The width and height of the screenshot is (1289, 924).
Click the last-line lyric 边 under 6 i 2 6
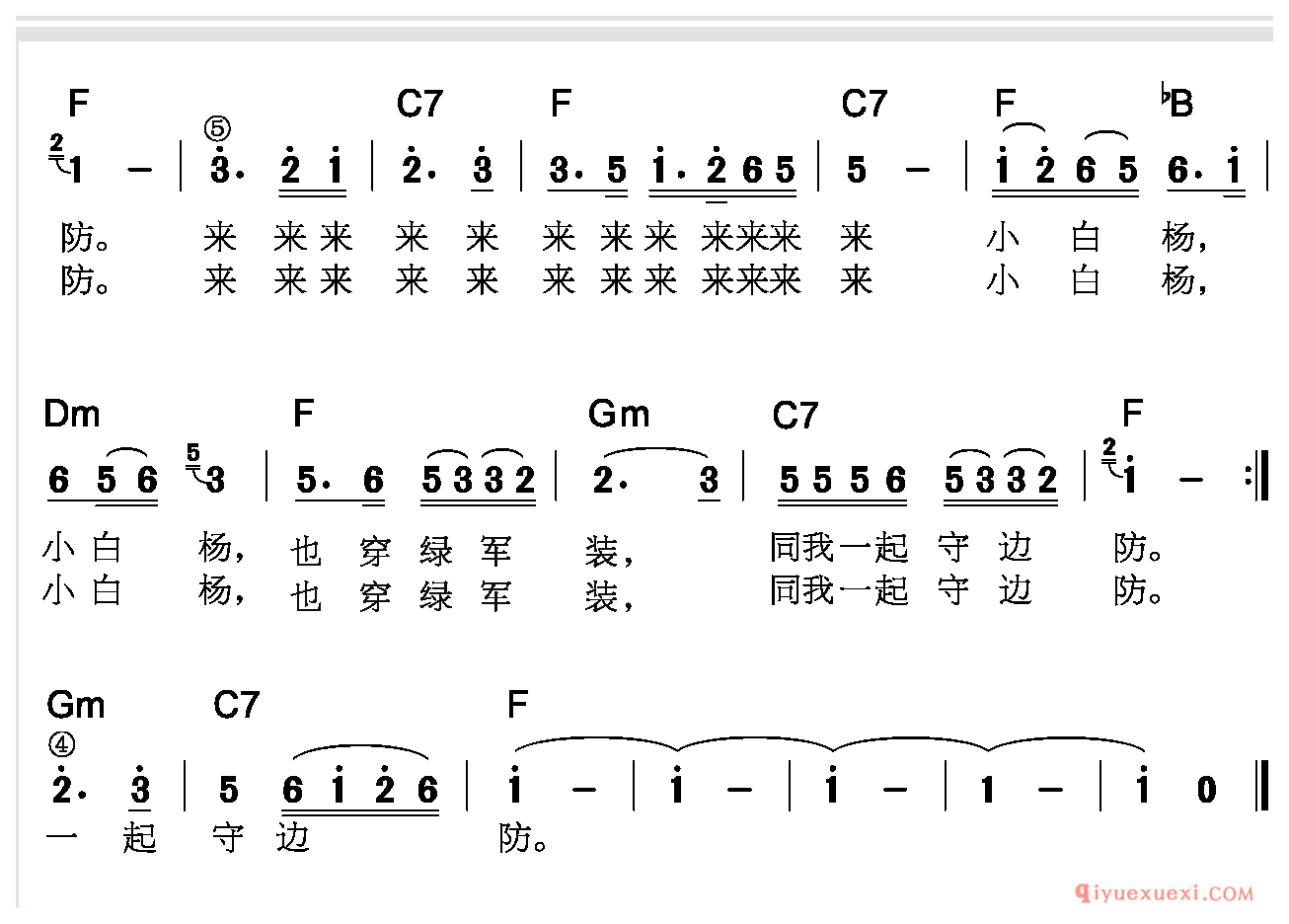(292, 837)
